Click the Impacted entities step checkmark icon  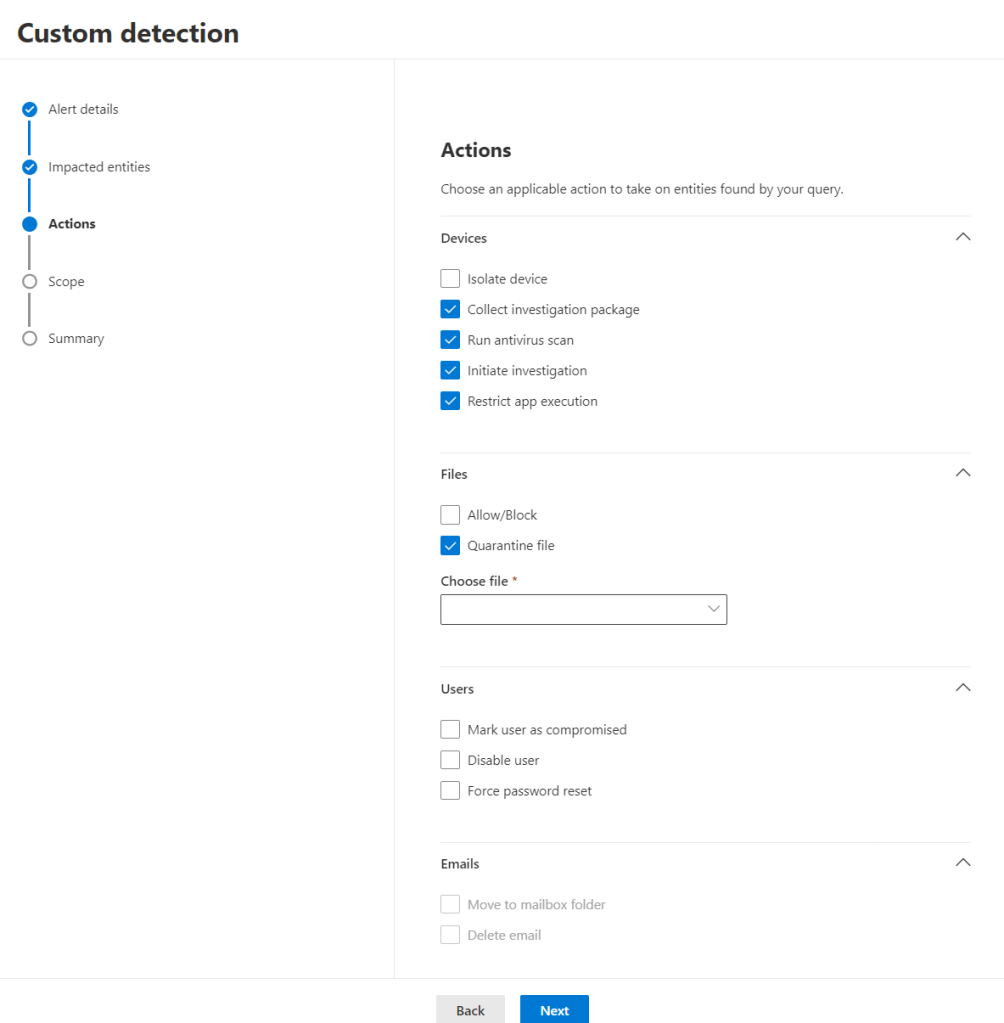pos(29,167)
